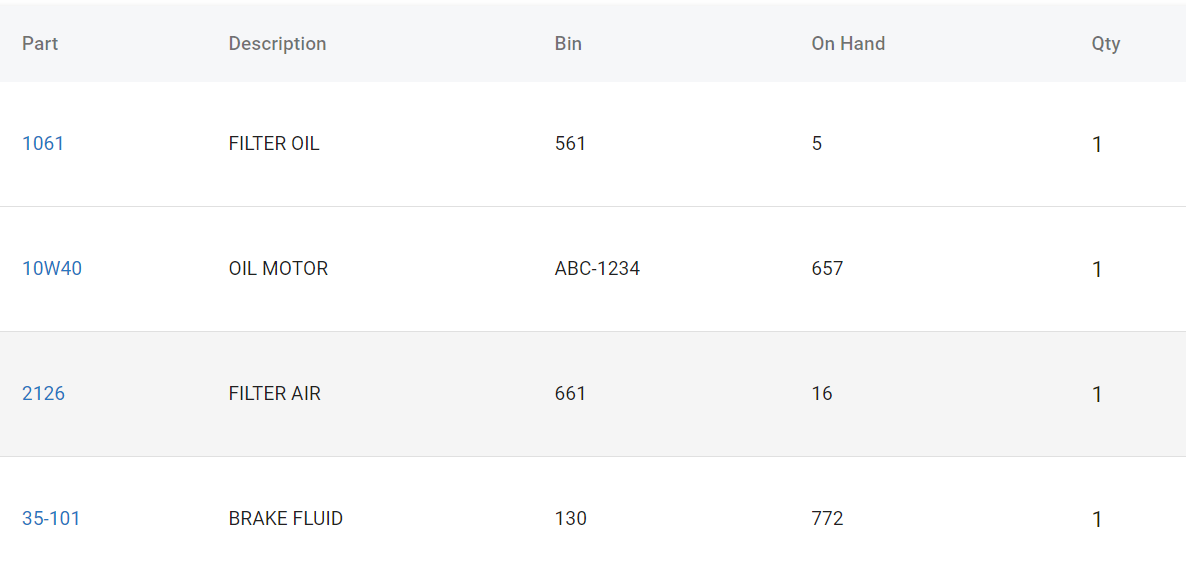Open part 35-101 link
This screenshot has height=576, width=1186.
(51, 519)
